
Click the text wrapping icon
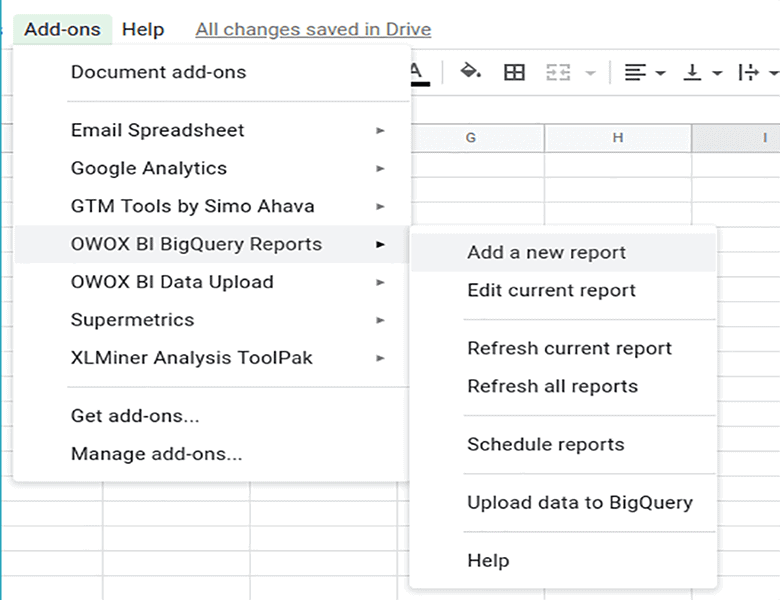pos(747,72)
